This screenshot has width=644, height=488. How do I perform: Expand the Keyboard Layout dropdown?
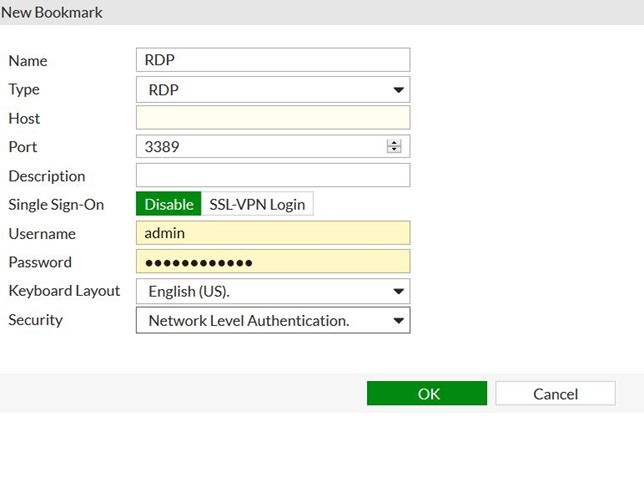pyautogui.click(x=272, y=291)
